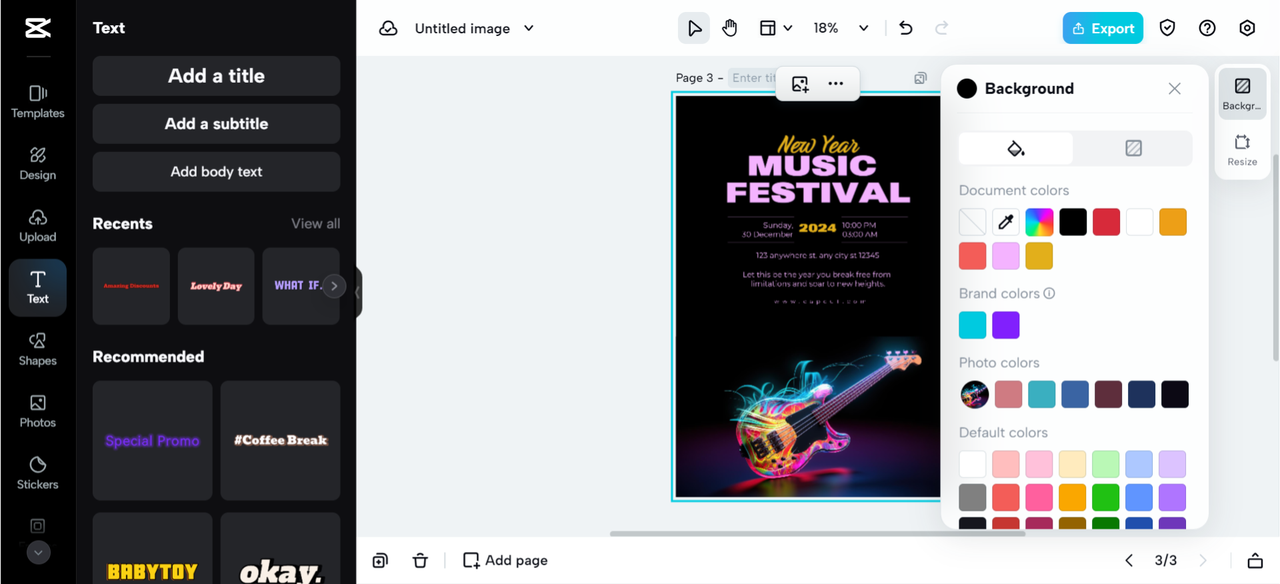This screenshot has height=584, width=1280.
Task: Switch to the solid fill color tab
Action: [1016, 148]
